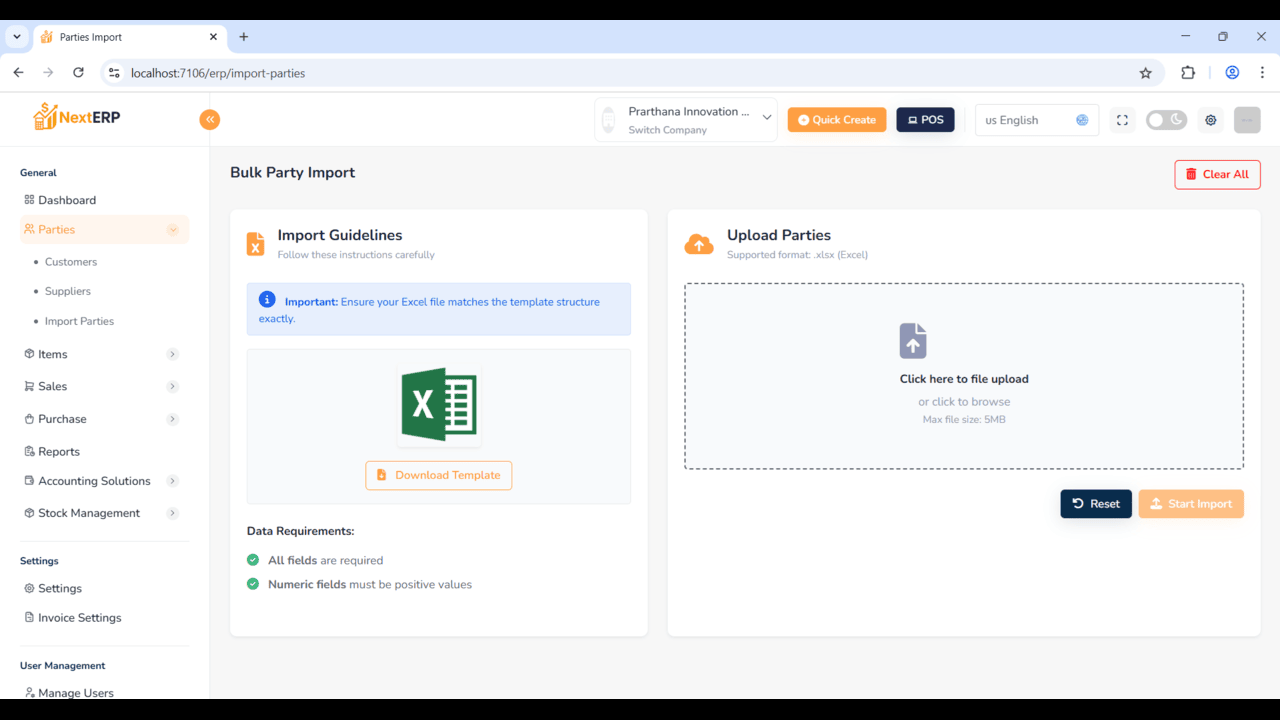Click the file upload dropzone
1280x720 pixels.
[x=963, y=375]
